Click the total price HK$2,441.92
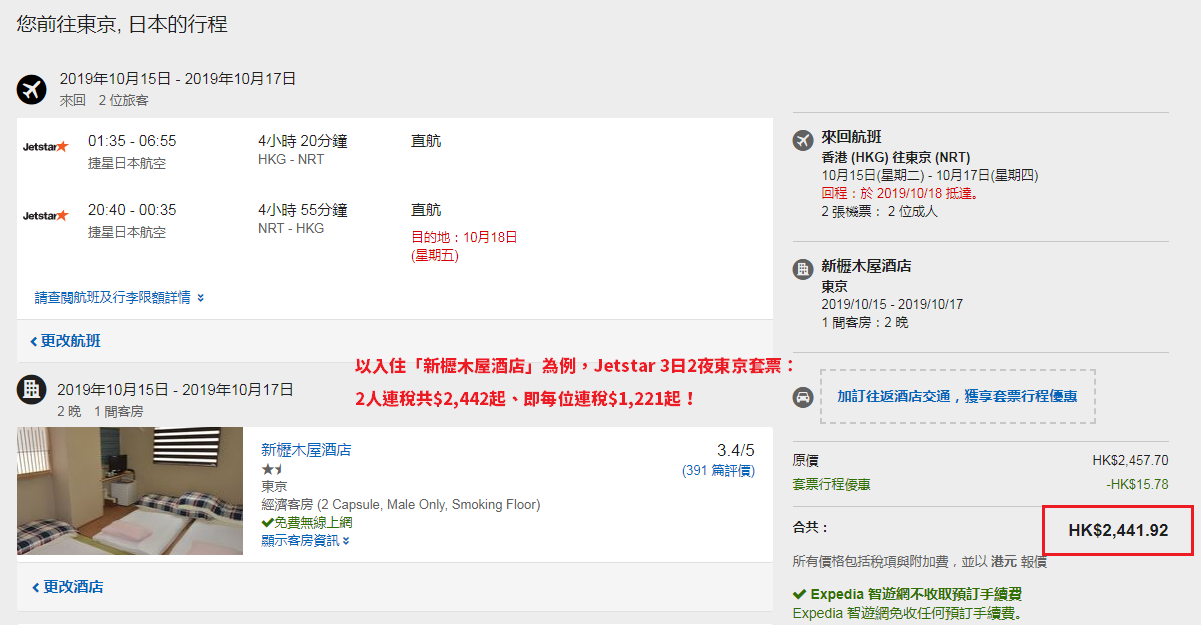 (1118, 531)
